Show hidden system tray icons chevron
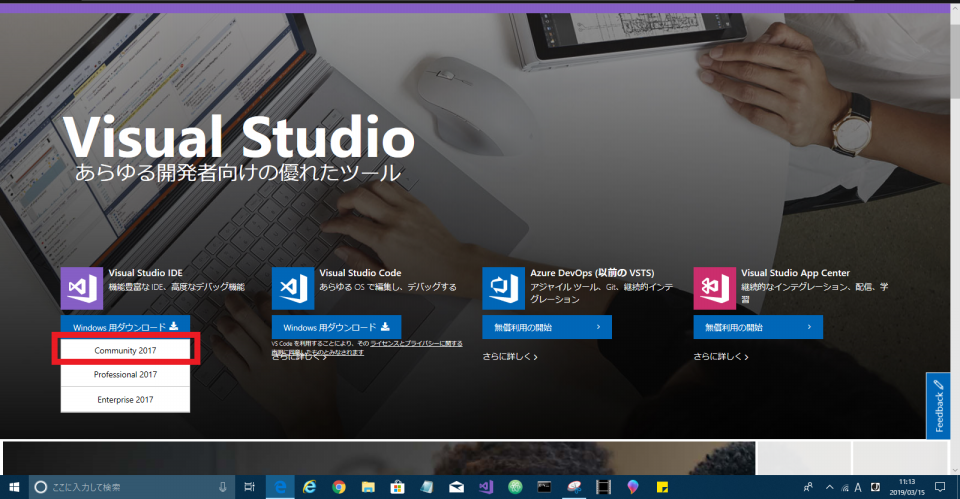 pos(830,487)
